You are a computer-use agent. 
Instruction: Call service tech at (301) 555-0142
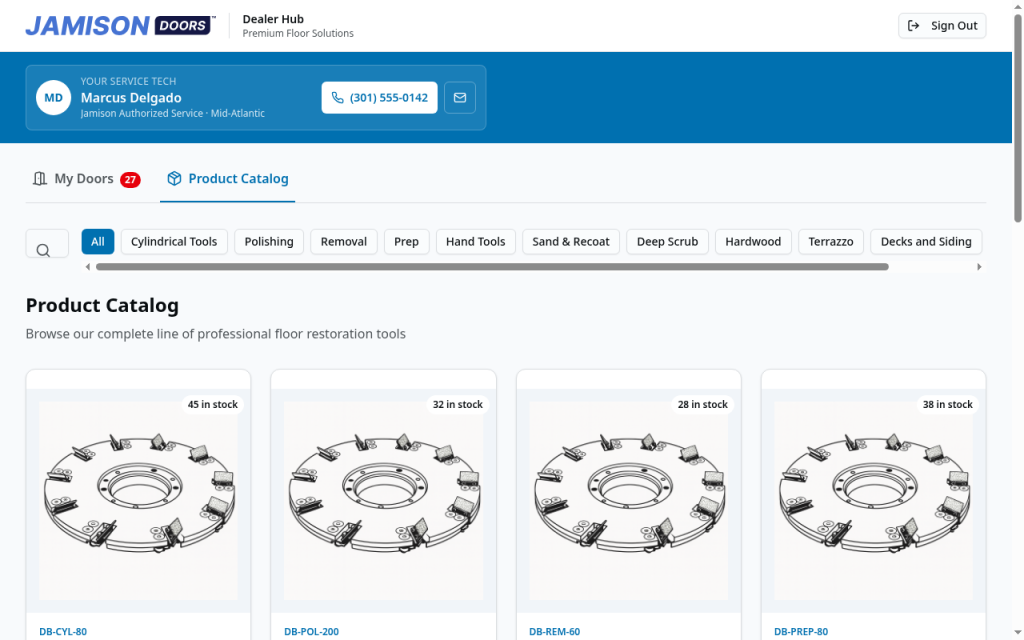[379, 97]
